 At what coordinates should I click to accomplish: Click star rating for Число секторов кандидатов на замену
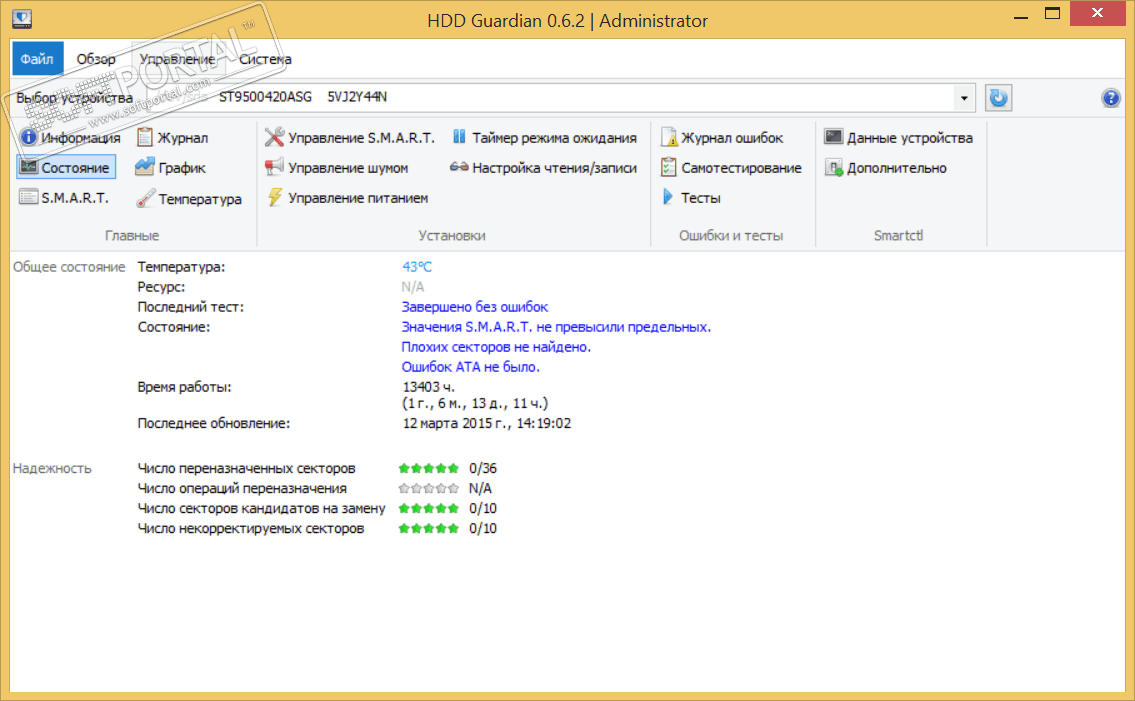coord(429,508)
